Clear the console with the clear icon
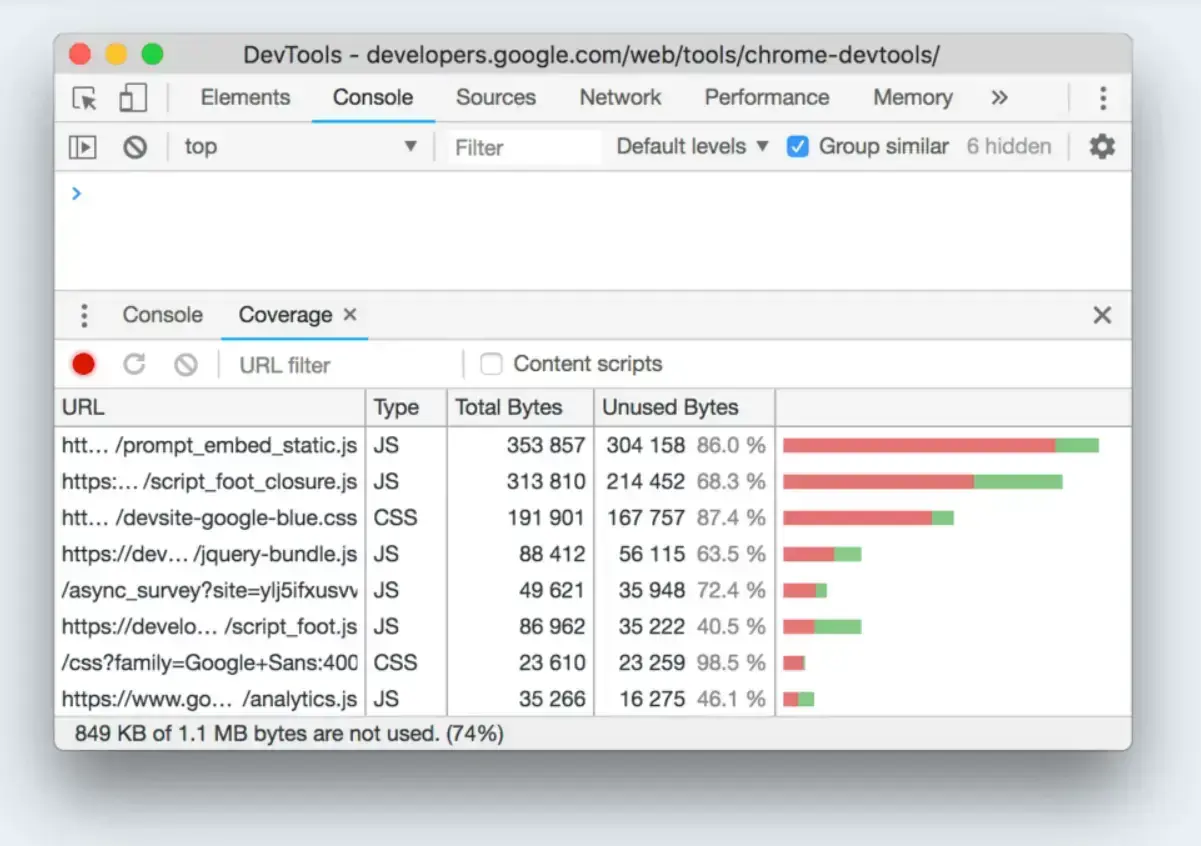1201x846 pixels. point(135,146)
